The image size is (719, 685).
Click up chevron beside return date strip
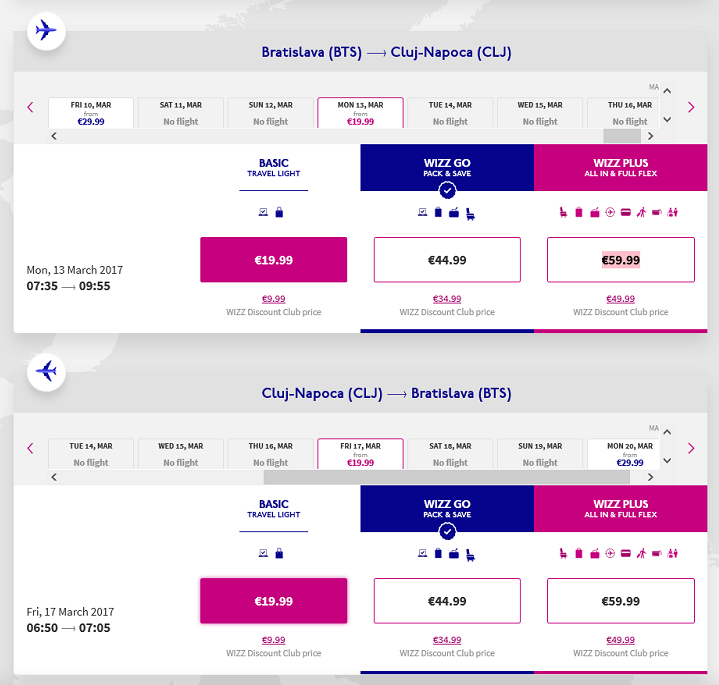(x=667, y=432)
